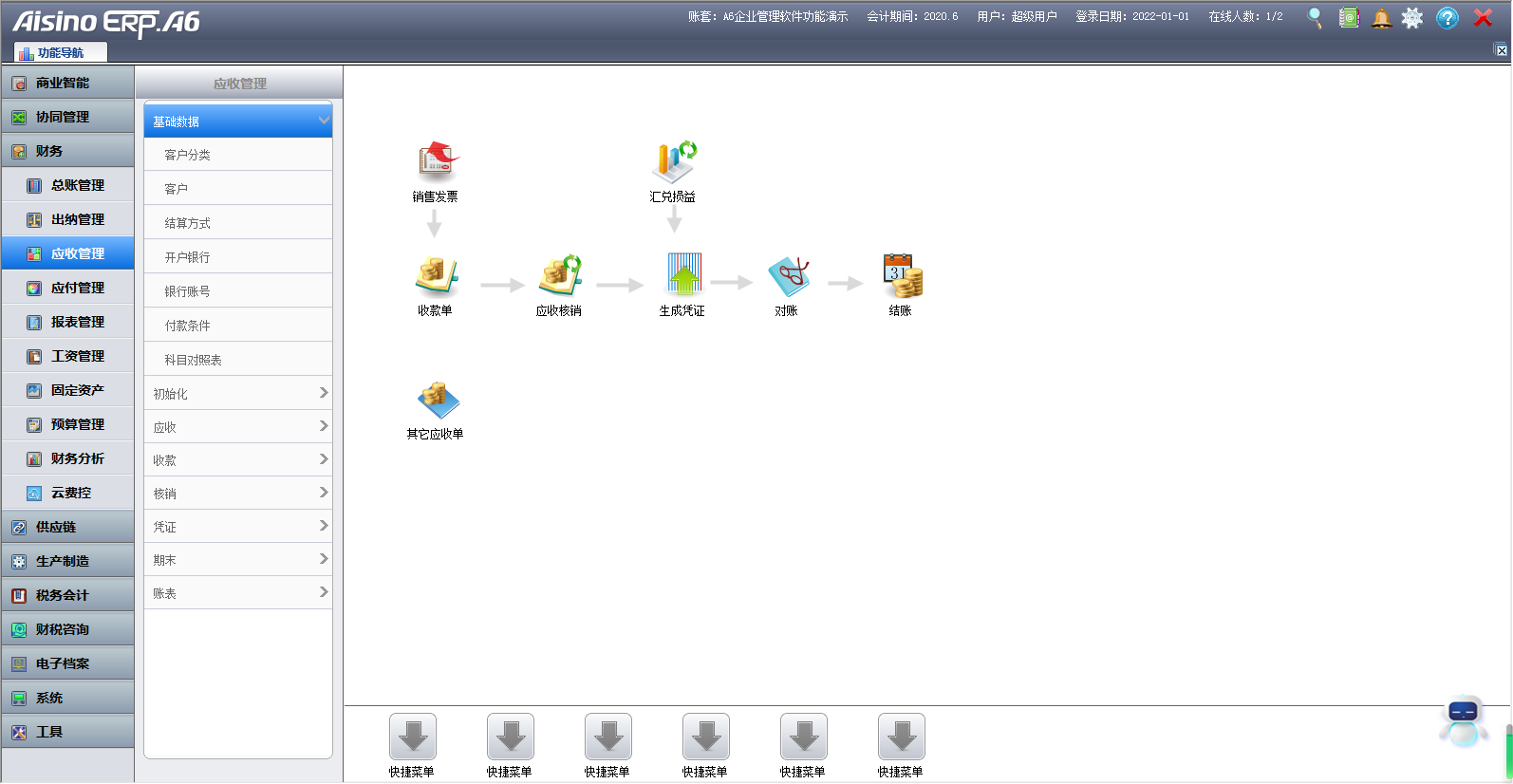This screenshot has width=1513, height=784.
Task: Open the 应收核销 write-off icon
Action: tap(559, 276)
